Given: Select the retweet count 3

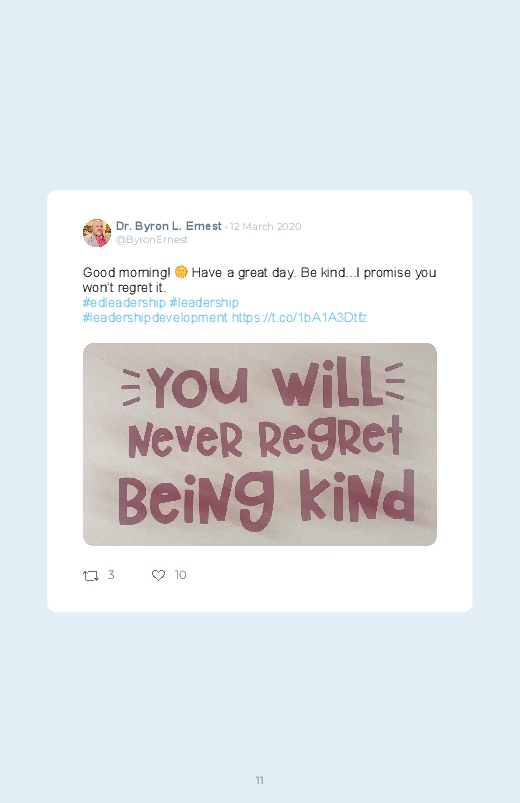Looking at the screenshot, I should (111, 575).
